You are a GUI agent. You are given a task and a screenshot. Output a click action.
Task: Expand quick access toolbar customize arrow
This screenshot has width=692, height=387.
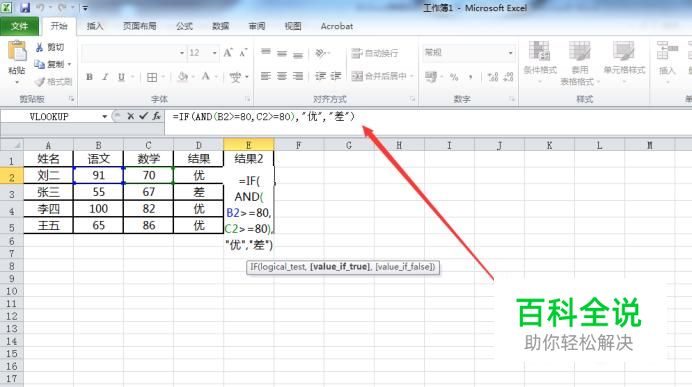[x=85, y=8]
